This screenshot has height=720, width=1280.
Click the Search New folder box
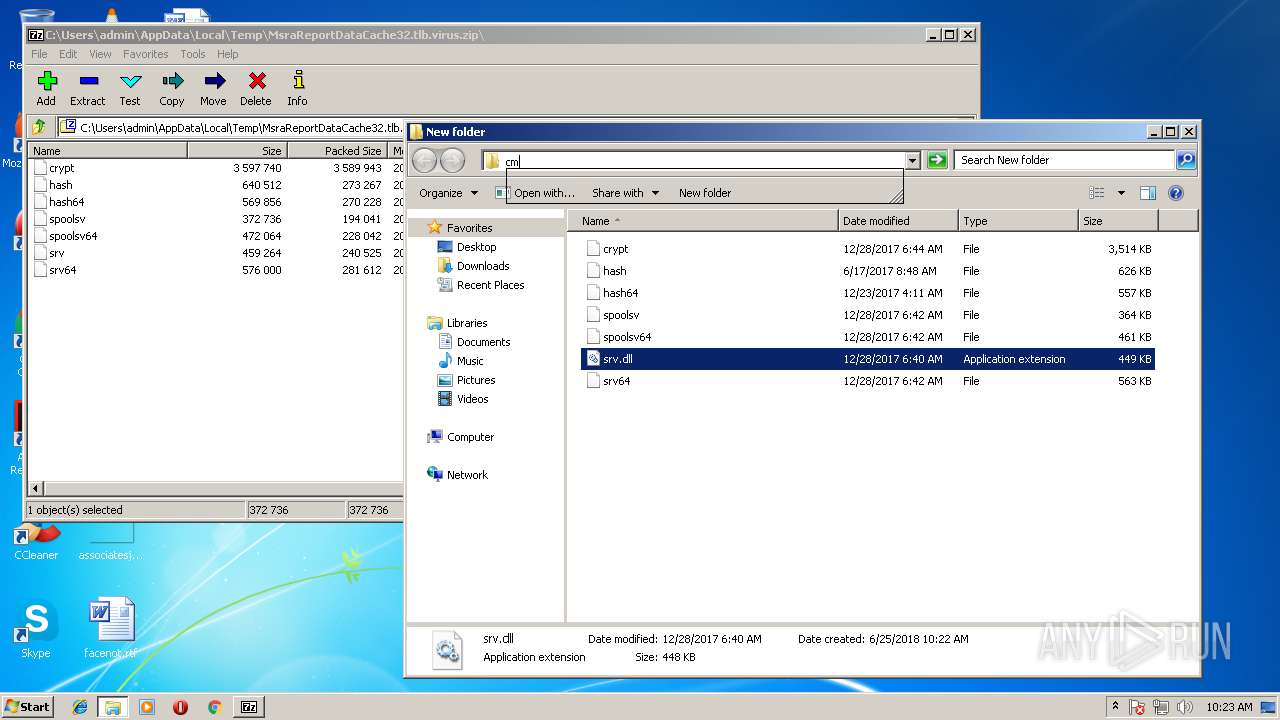(x=1064, y=160)
